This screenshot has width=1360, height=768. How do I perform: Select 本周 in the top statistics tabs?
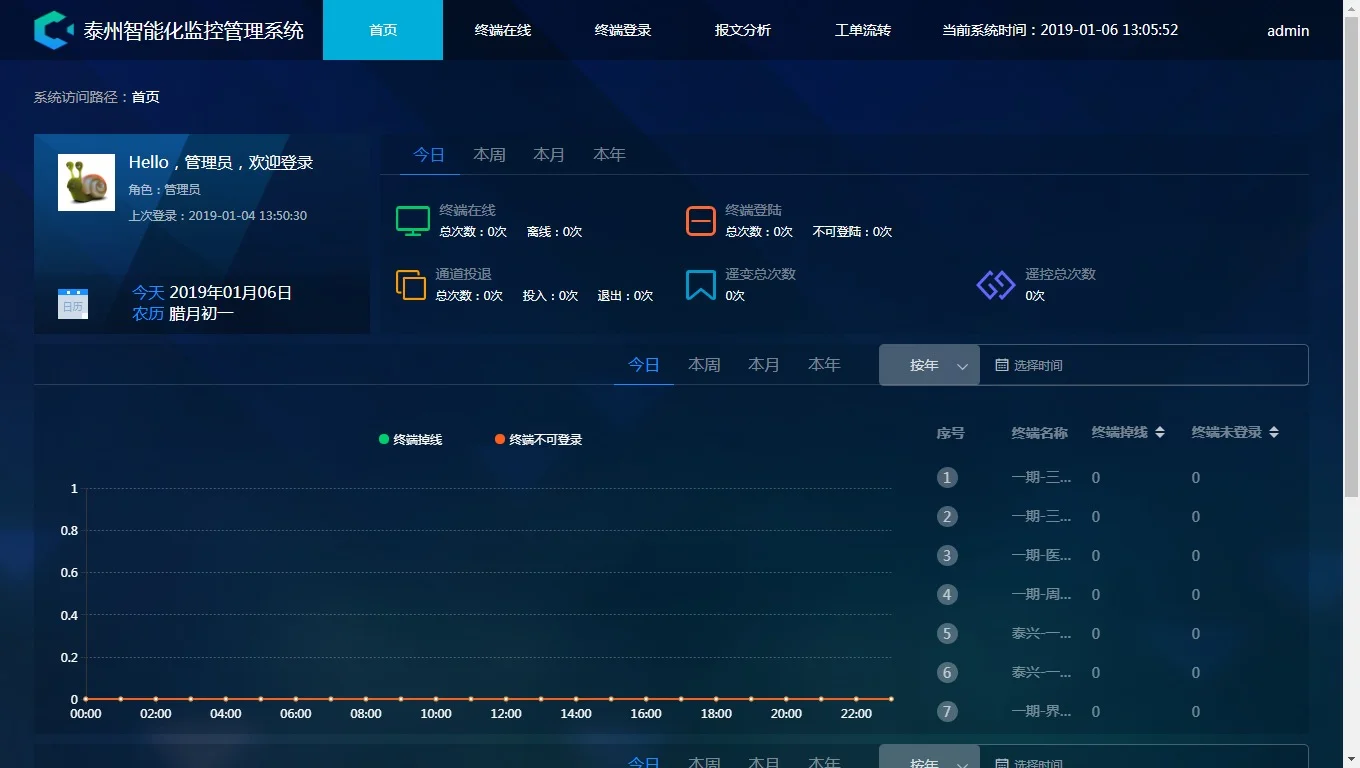(489, 155)
